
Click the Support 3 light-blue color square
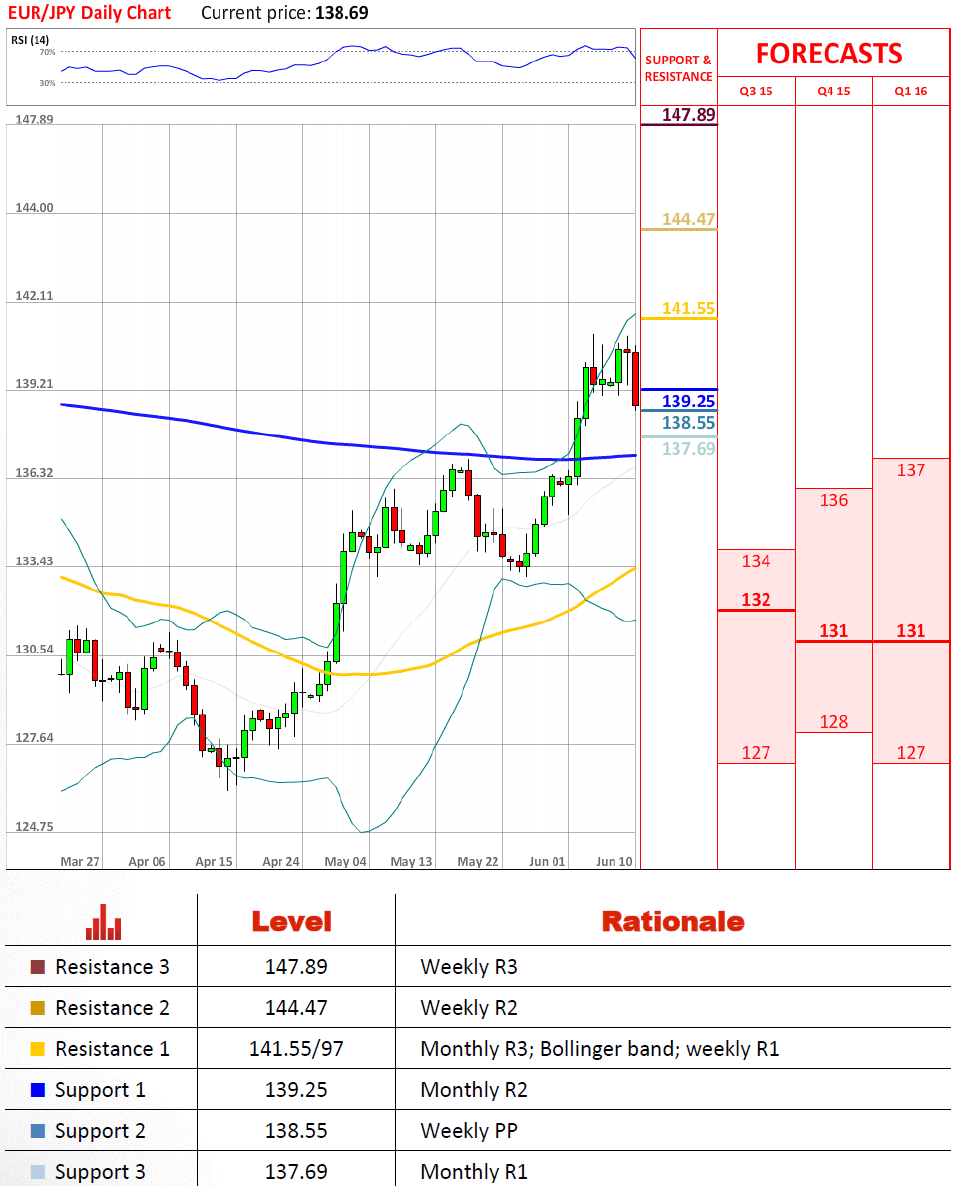tap(37, 1172)
